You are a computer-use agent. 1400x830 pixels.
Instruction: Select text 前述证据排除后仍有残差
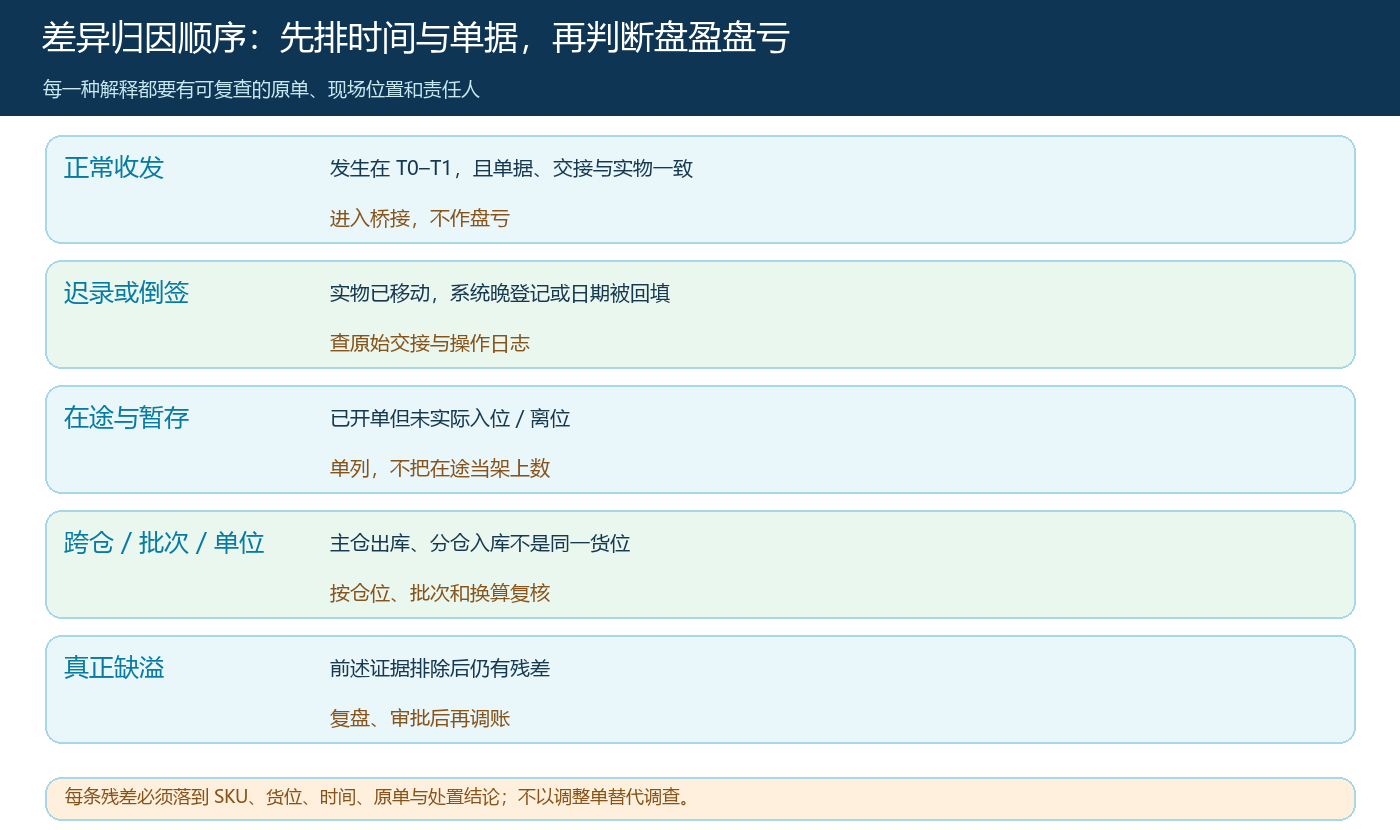(440, 668)
